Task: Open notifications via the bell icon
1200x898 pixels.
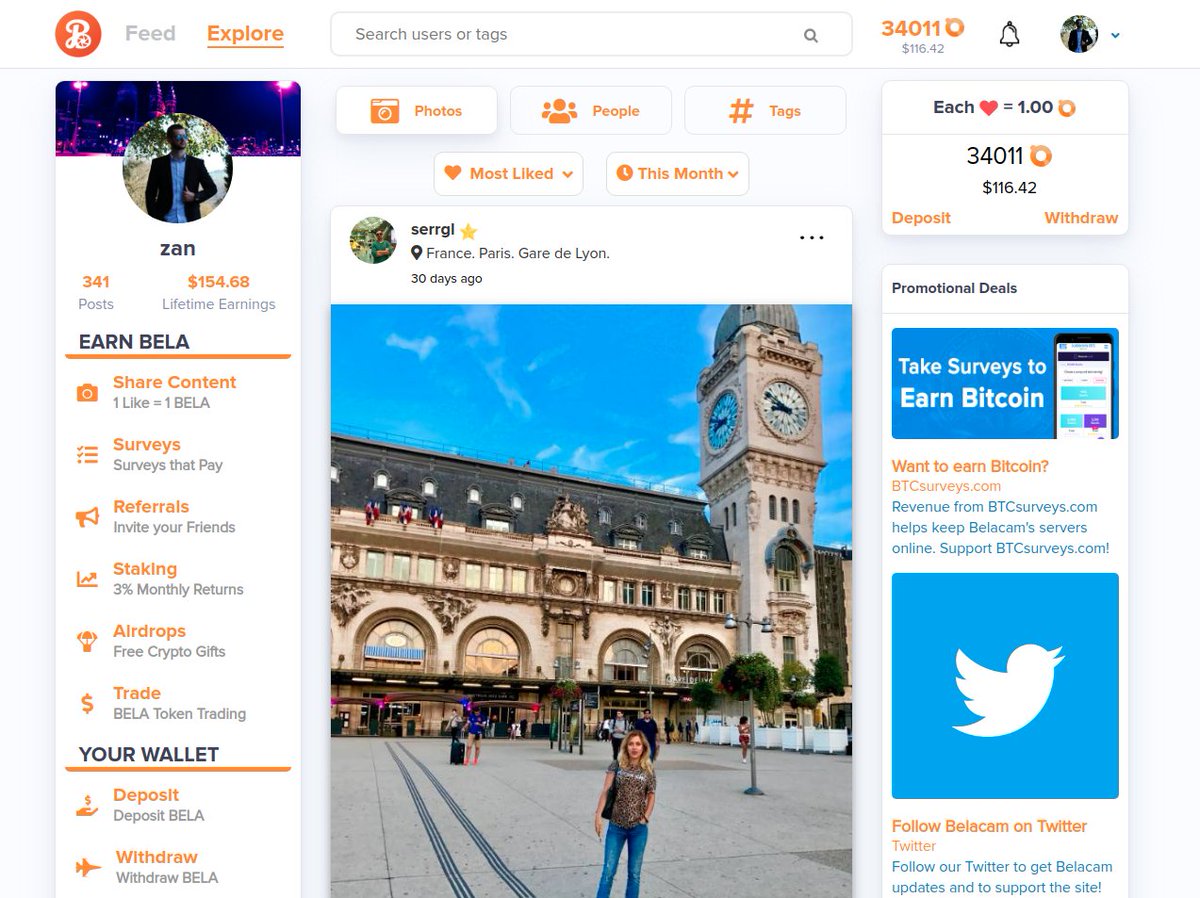Action: [x=1009, y=33]
